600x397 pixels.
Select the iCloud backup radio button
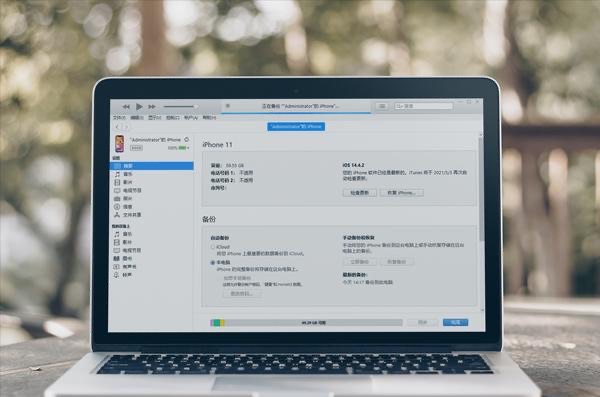tap(212, 247)
